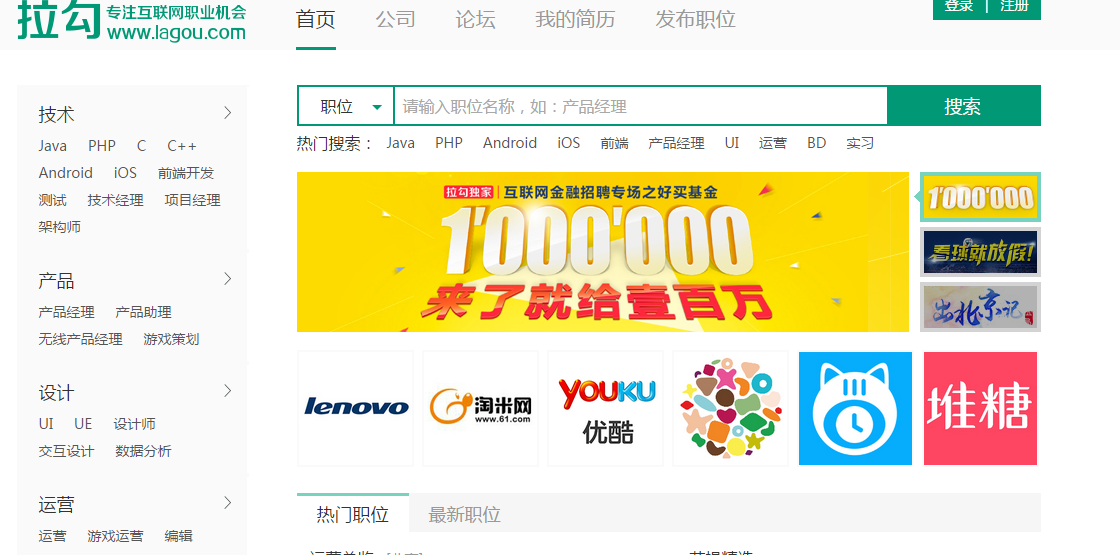Select 架构师 in the sidebar
This screenshot has width=1120, height=555.
click(x=60, y=227)
